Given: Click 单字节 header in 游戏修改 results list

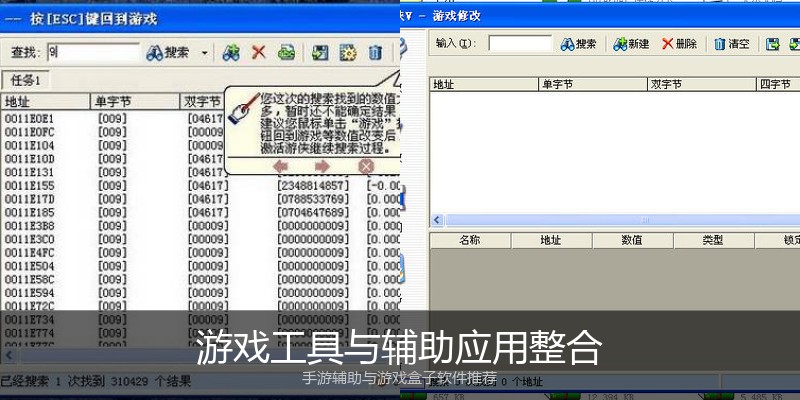Looking at the screenshot, I should 593,85.
